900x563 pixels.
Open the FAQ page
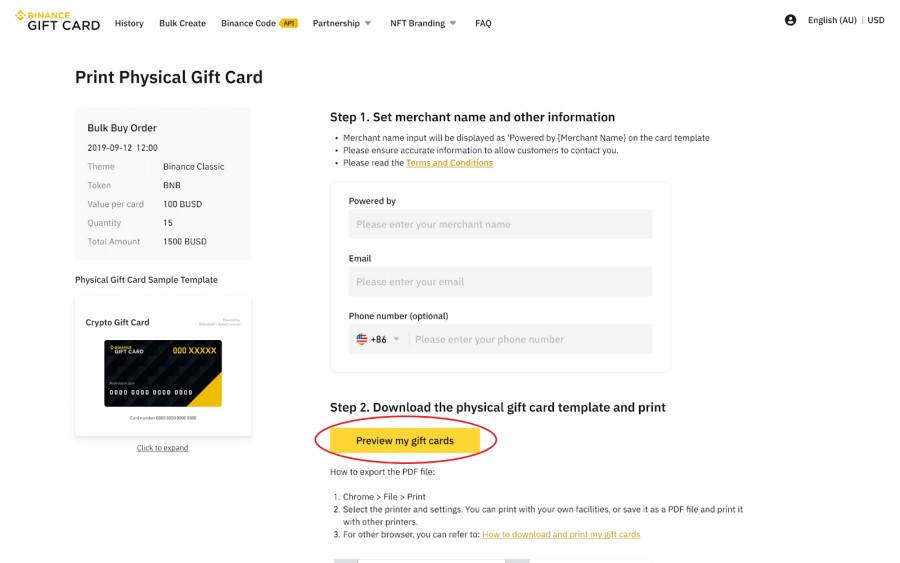[x=483, y=23]
